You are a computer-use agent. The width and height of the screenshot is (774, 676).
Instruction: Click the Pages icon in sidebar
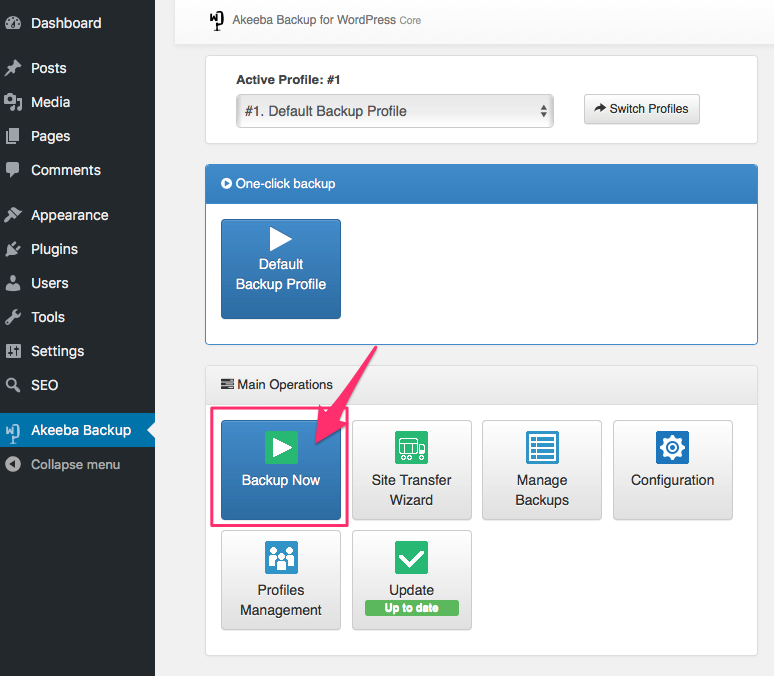click(13, 136)
